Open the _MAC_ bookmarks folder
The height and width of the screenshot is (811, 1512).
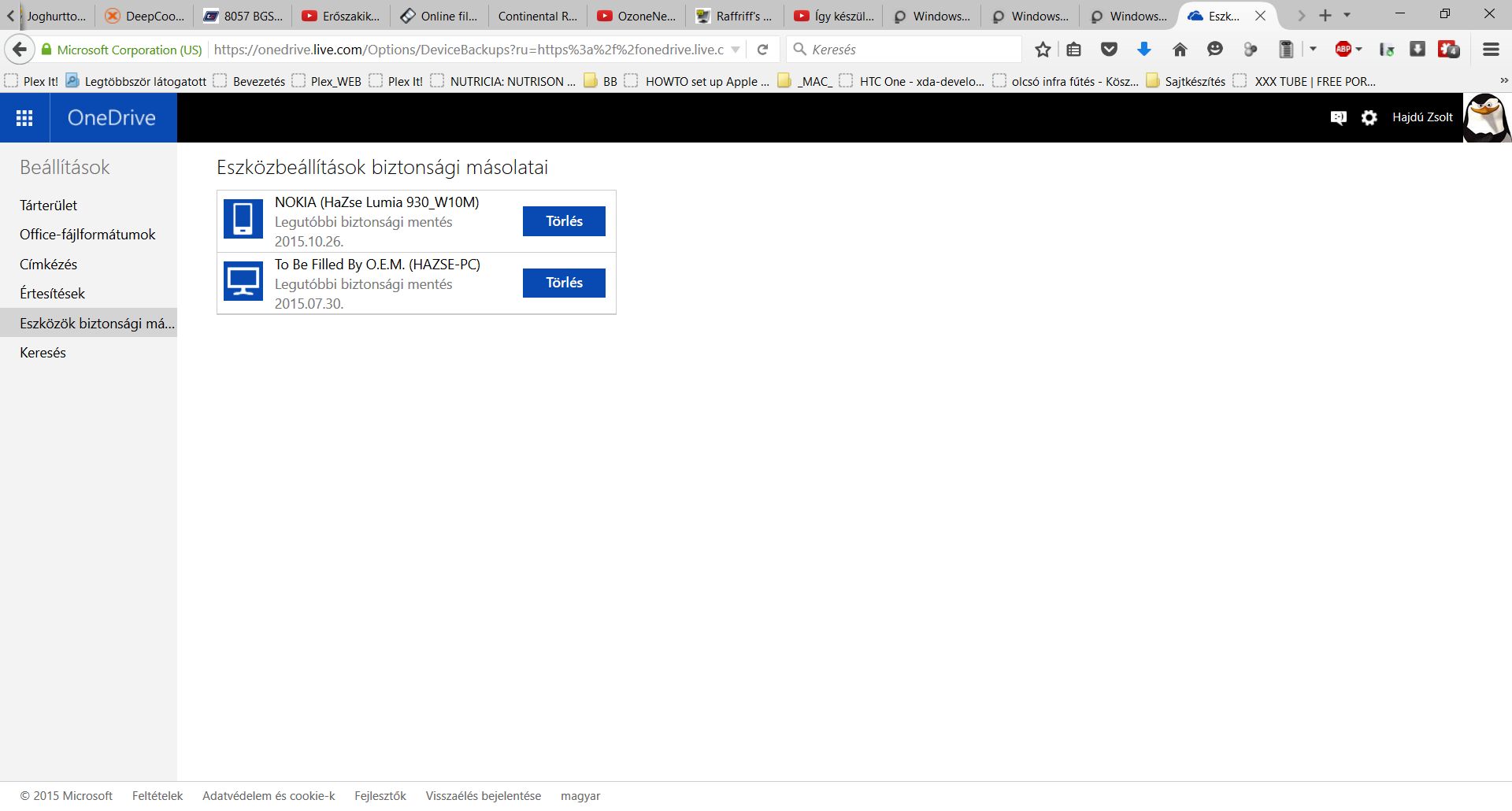pos(805,81)
